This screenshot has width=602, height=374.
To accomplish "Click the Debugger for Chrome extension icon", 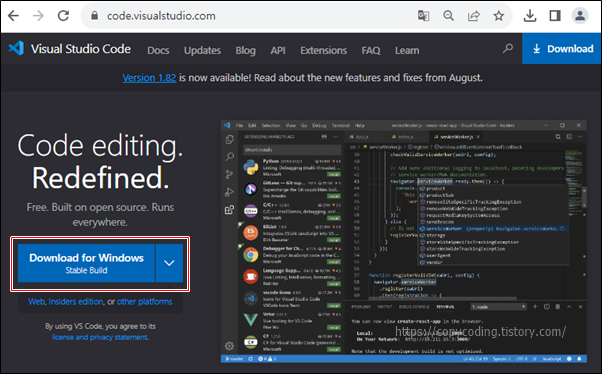I will [x=251, y=254].
